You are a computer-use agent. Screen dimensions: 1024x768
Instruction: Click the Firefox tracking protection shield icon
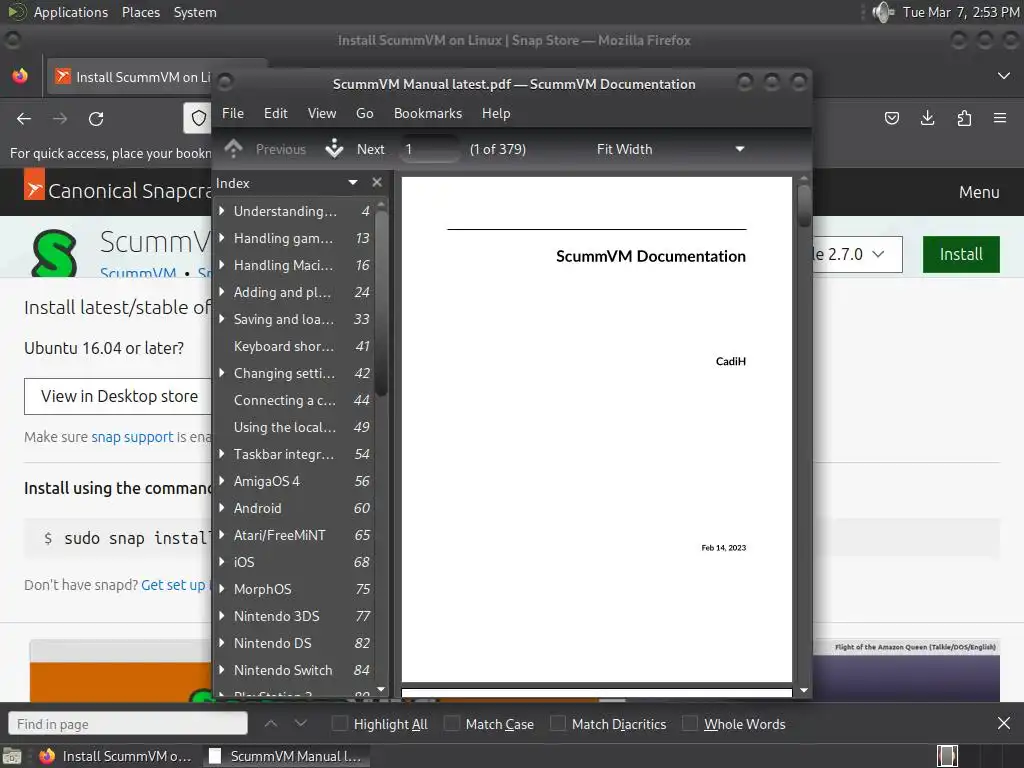coord(199,118)
